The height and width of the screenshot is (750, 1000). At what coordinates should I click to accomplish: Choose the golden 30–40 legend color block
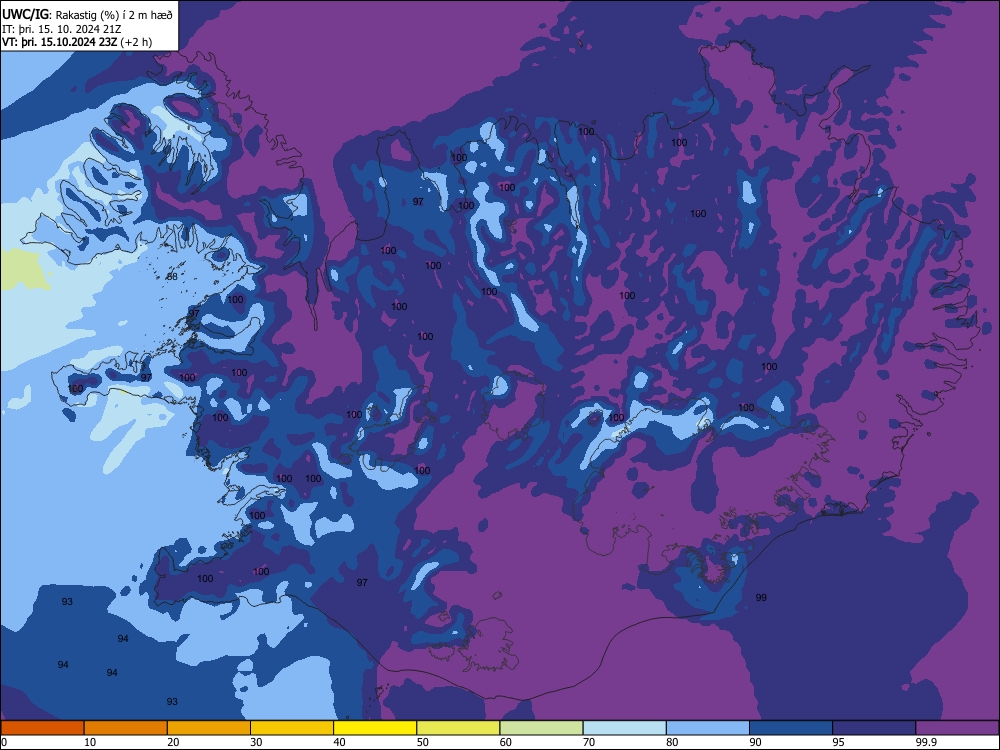292,728
